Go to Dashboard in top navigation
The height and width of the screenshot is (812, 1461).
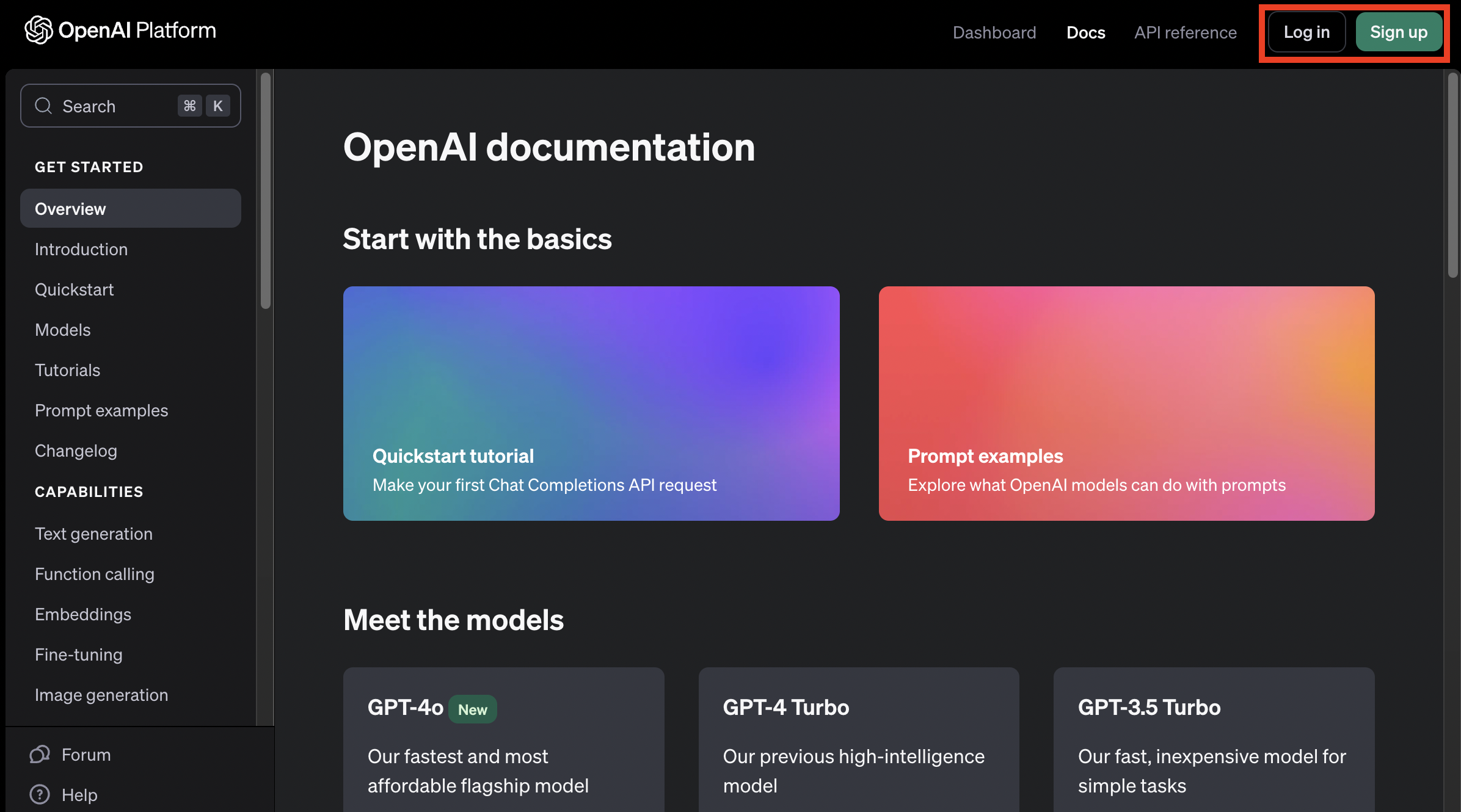994,32
